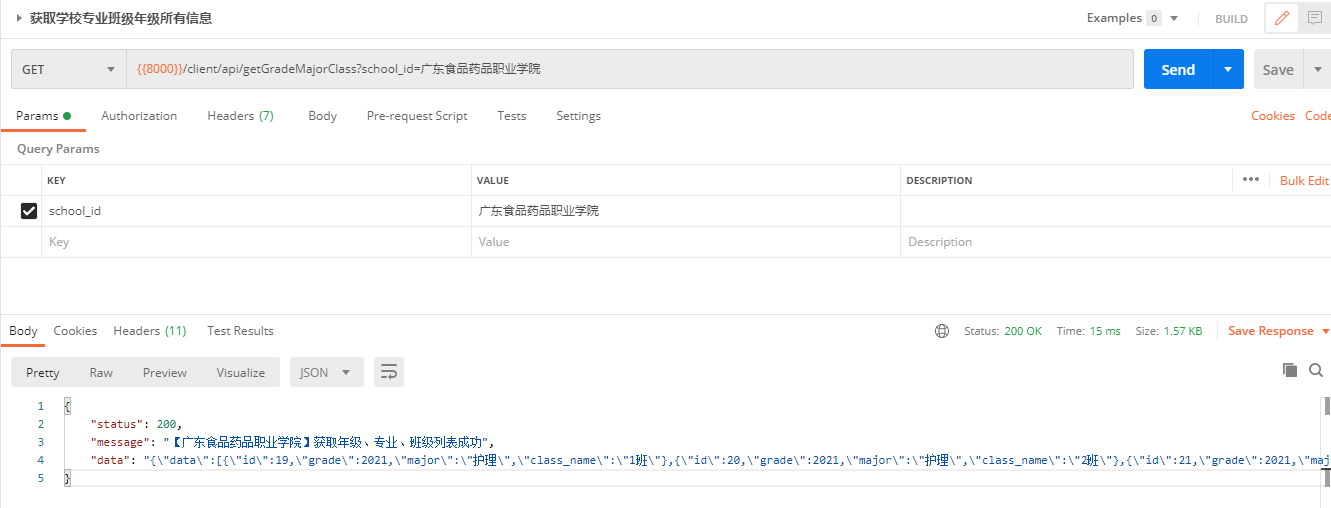Switch to Raw view
The height and width of the screenshot is (508, 1331).
pyautogui.click(x=101, y=372)
